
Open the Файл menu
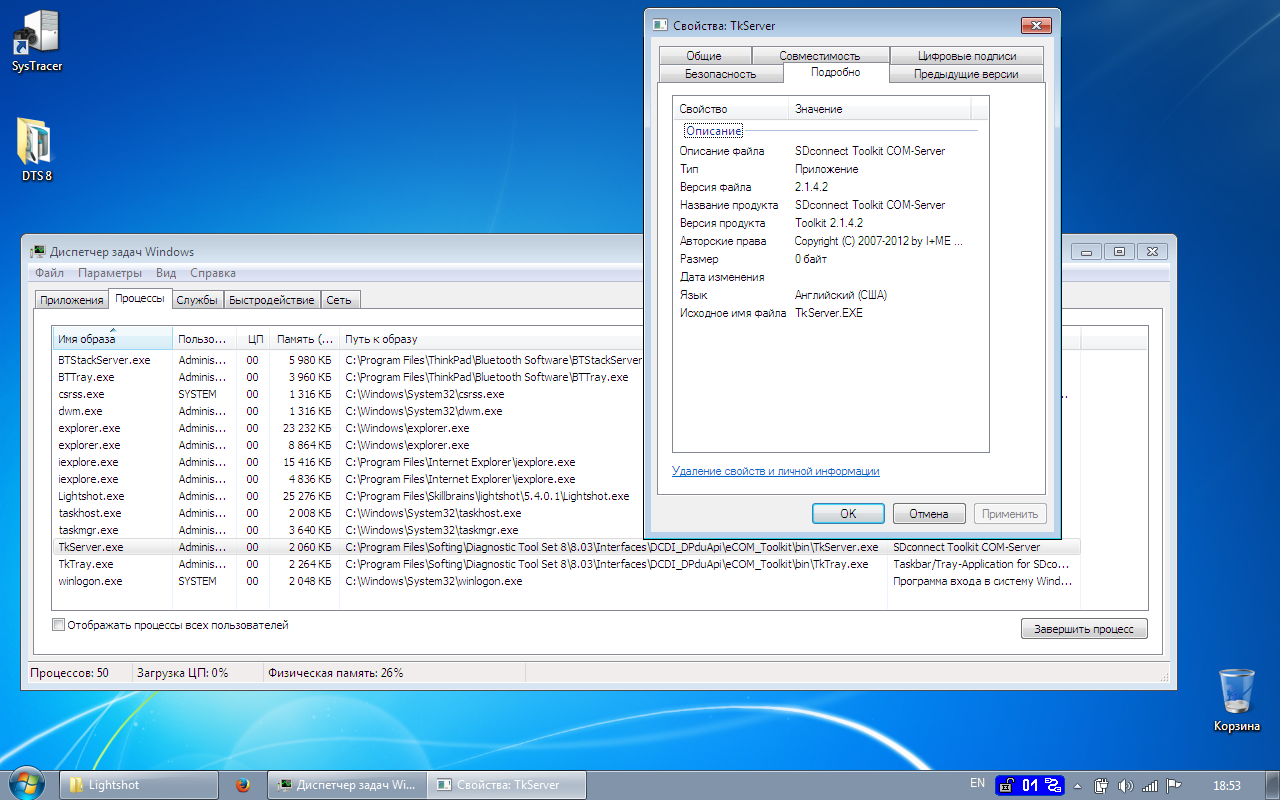click(49, 272)
